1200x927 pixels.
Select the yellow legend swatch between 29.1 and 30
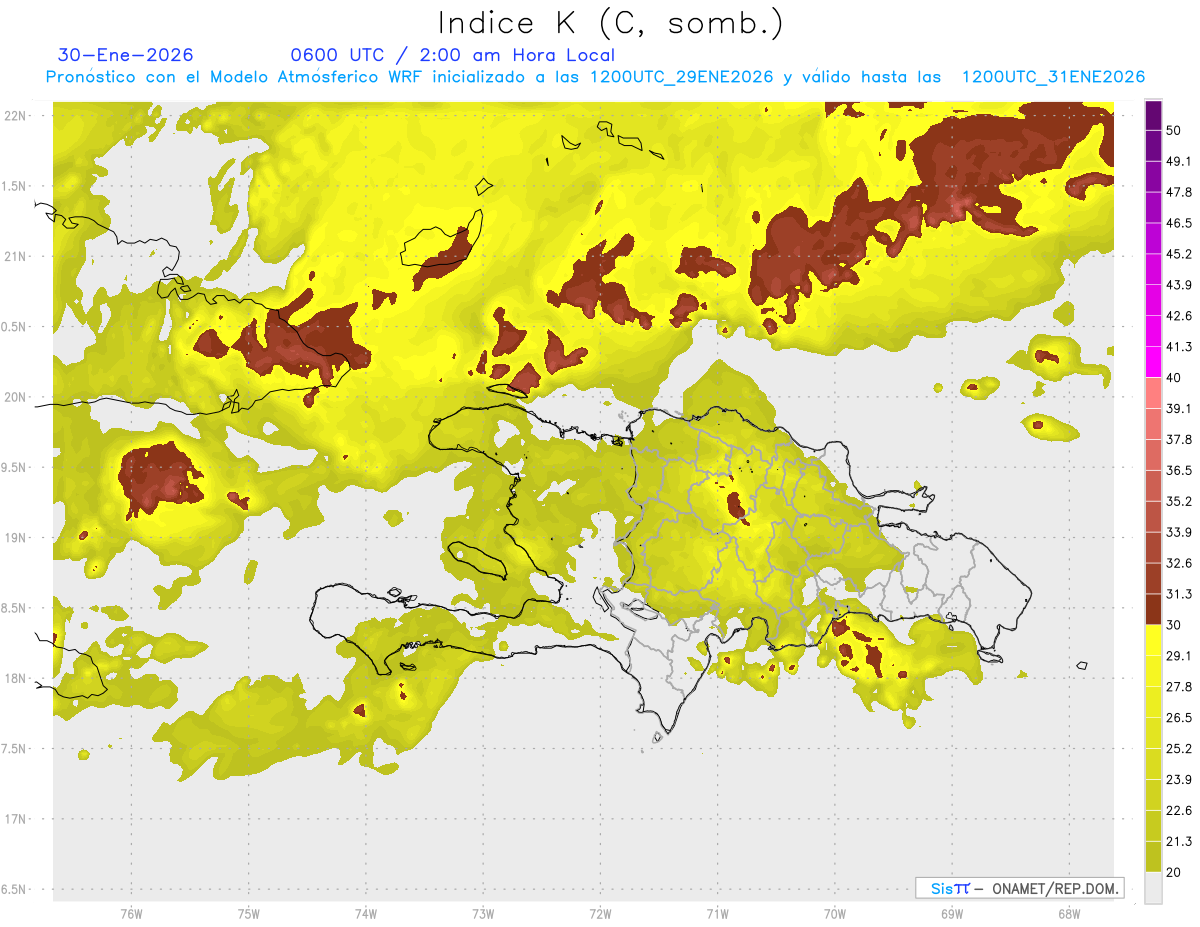[x=1153, y=640]
